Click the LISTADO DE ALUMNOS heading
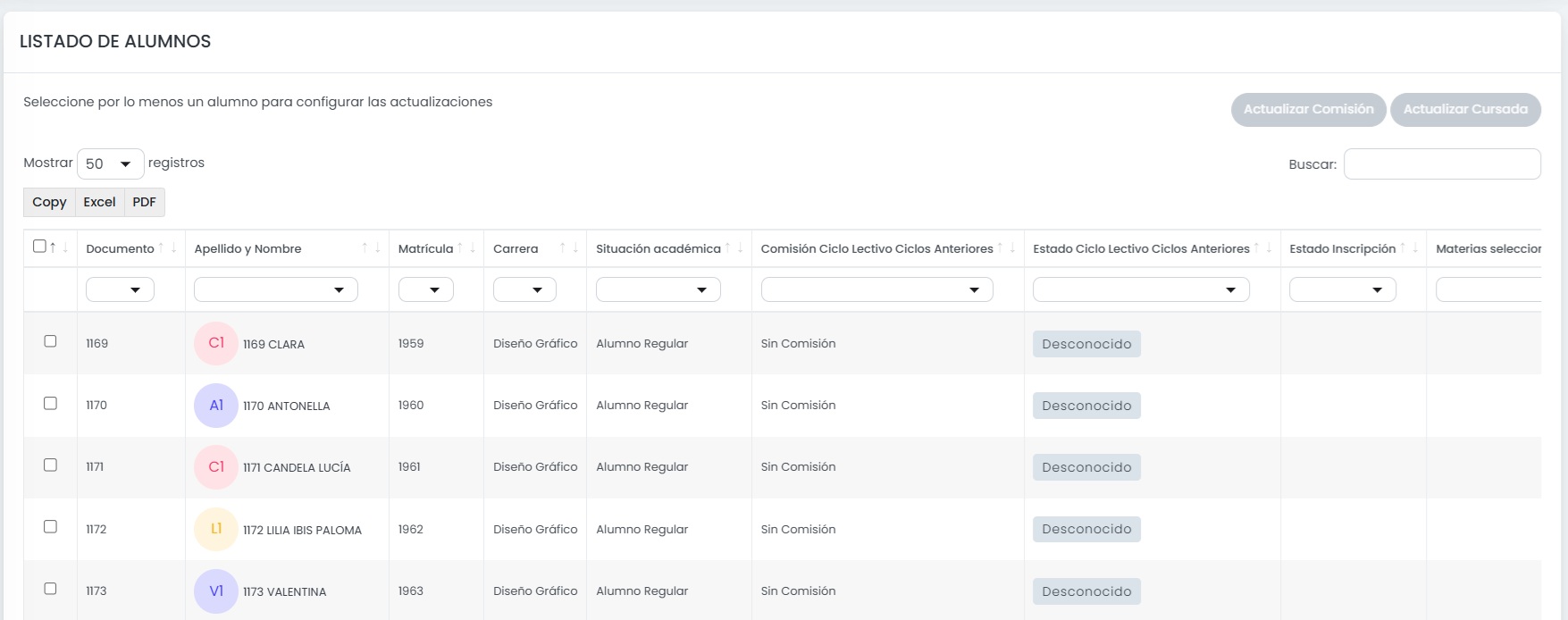This screenshot has height=620, width=1568. tap(115, 41)
